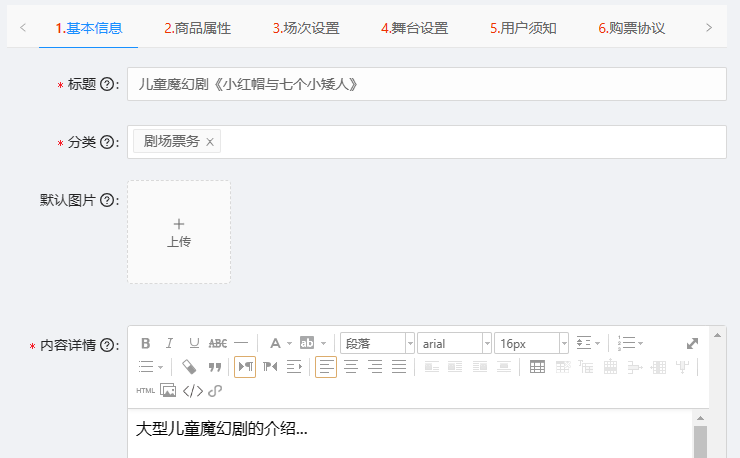Click the image default float icon

432,367
